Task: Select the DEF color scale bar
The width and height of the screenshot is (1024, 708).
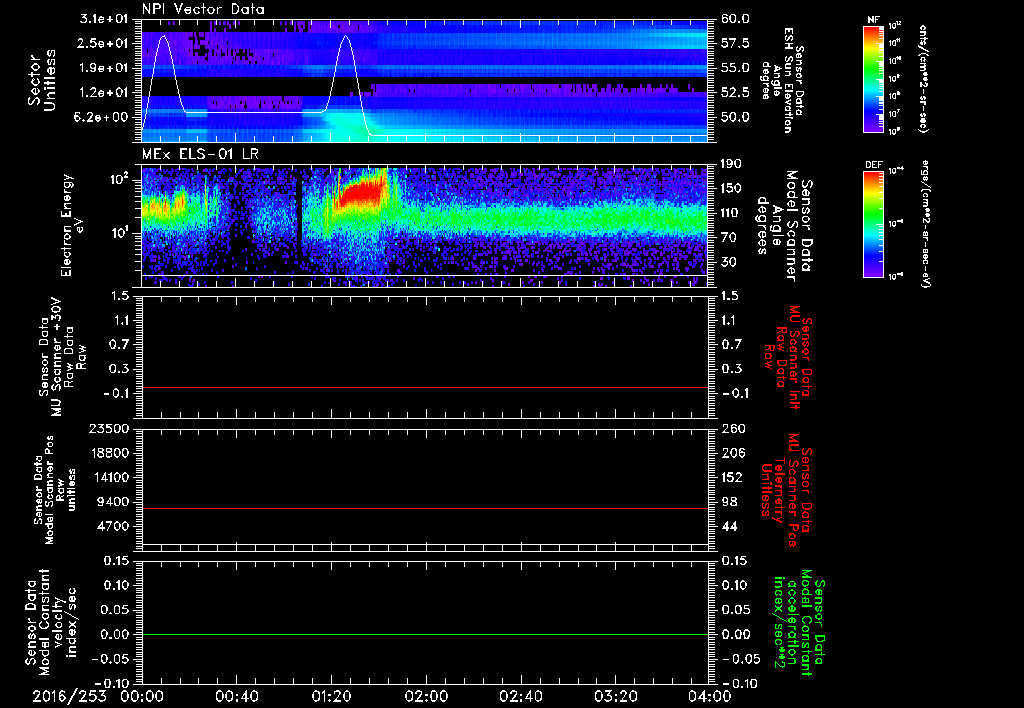Action: [x=874, y=225]
